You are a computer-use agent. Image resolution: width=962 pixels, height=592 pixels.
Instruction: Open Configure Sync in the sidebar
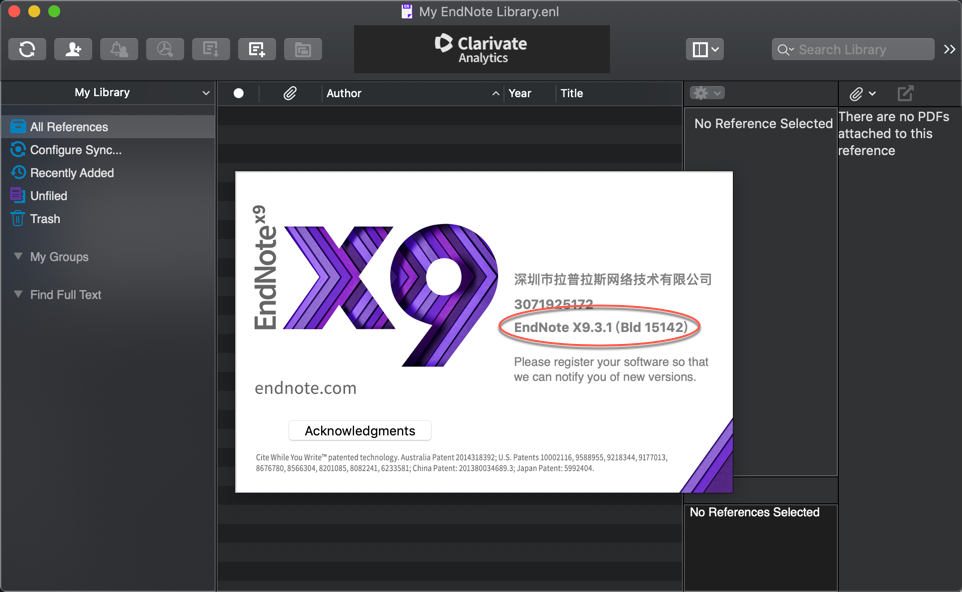[x=75, y=150]
